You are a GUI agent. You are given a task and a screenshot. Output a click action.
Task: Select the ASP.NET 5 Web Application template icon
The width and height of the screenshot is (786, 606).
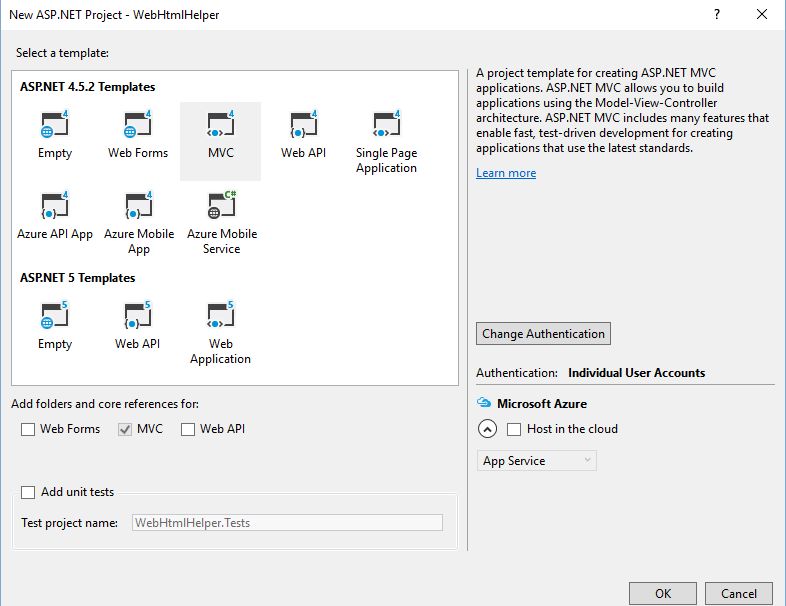point(221,315)
